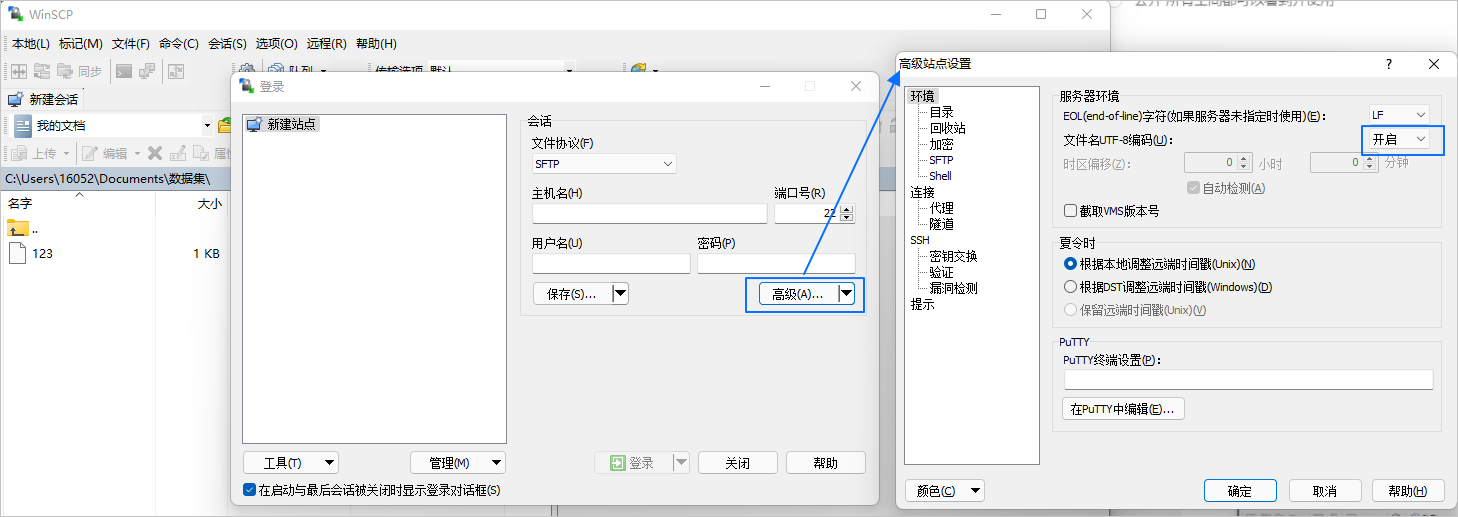Click the refresh toolbar icon beside PuTTY icon
This screenshot has height=517, width=1458.
[x=176, y=71]
